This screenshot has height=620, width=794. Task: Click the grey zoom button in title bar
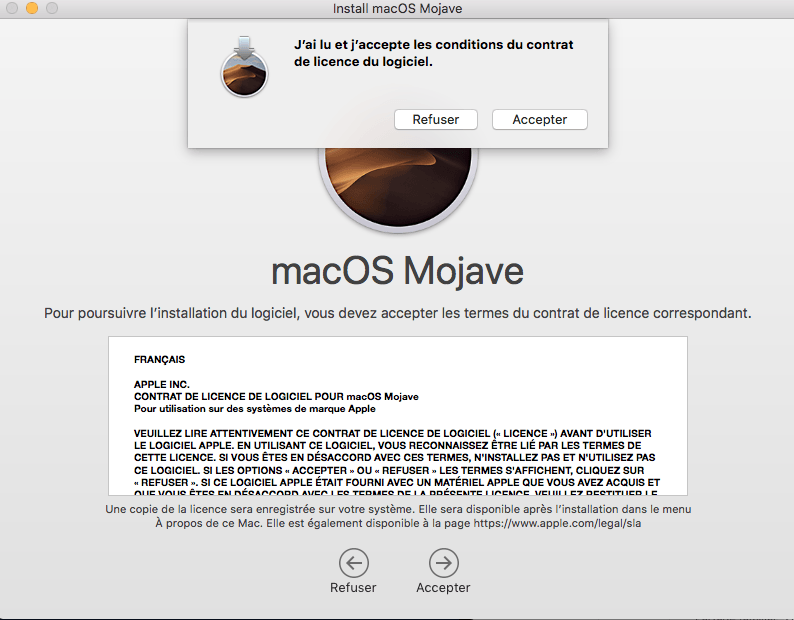[x=51, y=9]
